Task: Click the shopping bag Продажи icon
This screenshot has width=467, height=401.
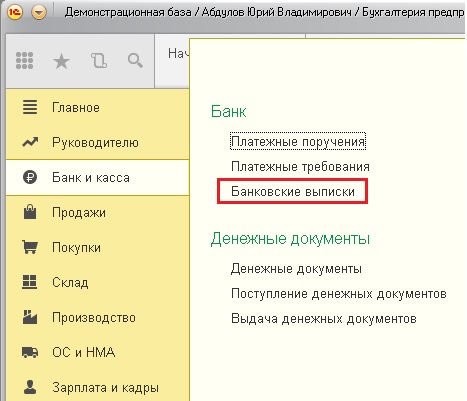Action: [30, 212]
